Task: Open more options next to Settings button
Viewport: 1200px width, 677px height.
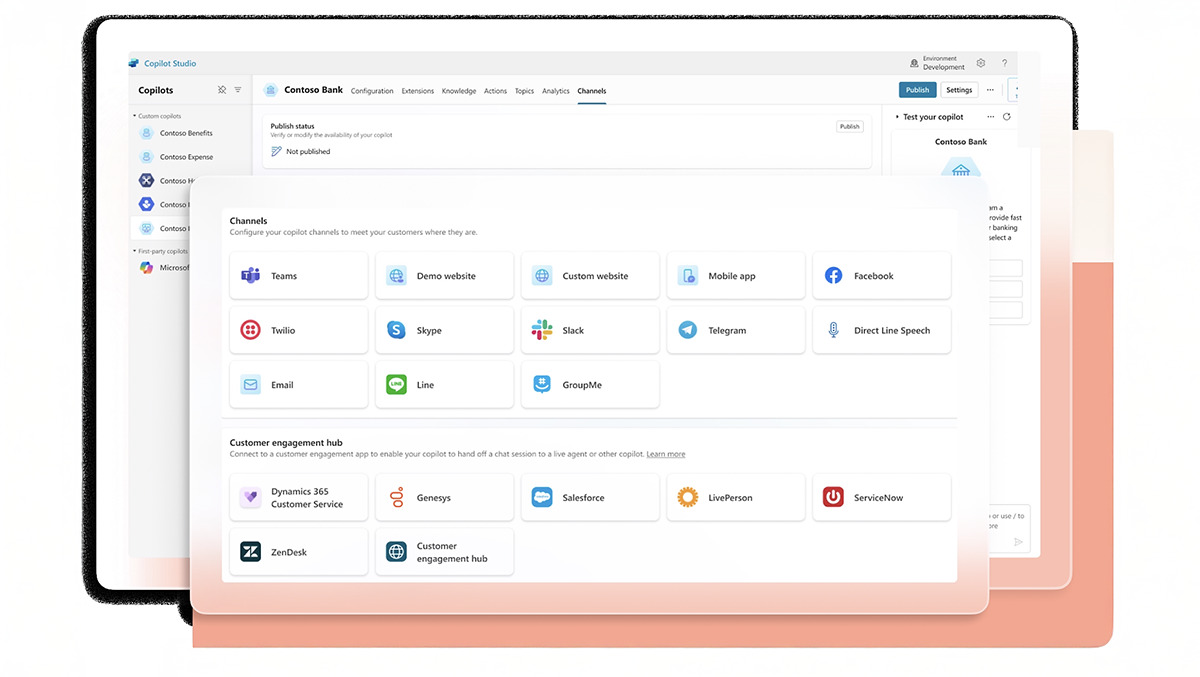Action: pyautogui.click(x=991, y=90)
